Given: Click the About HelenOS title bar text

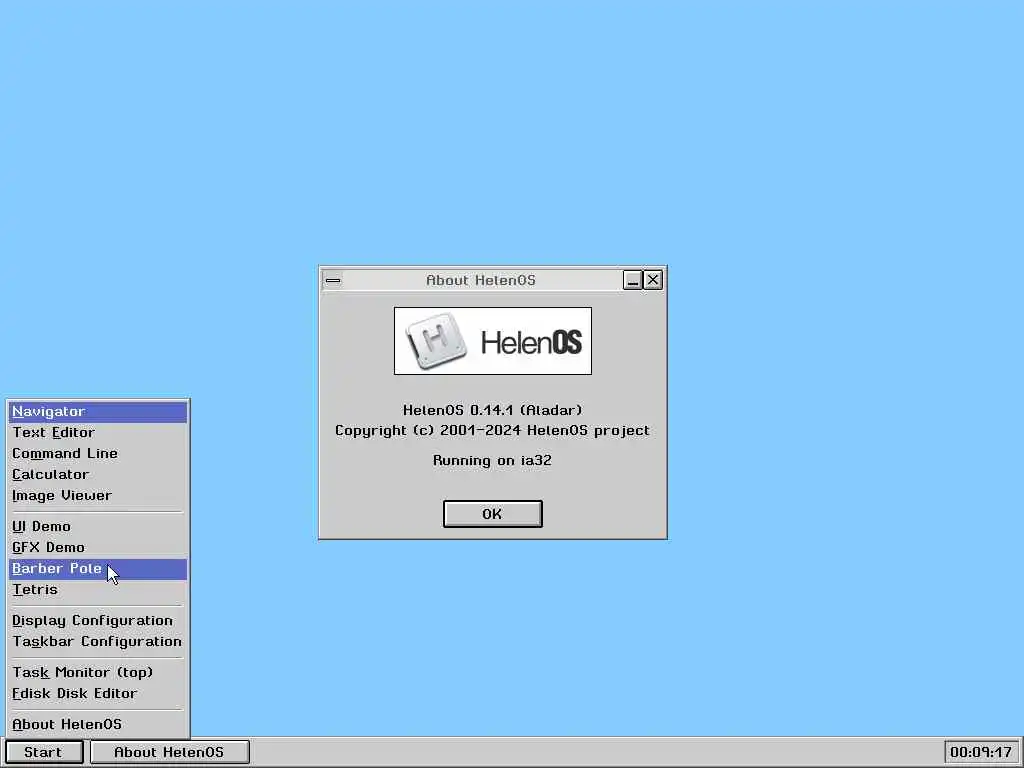Looking at the screenshot, I should tap(481, 280).
